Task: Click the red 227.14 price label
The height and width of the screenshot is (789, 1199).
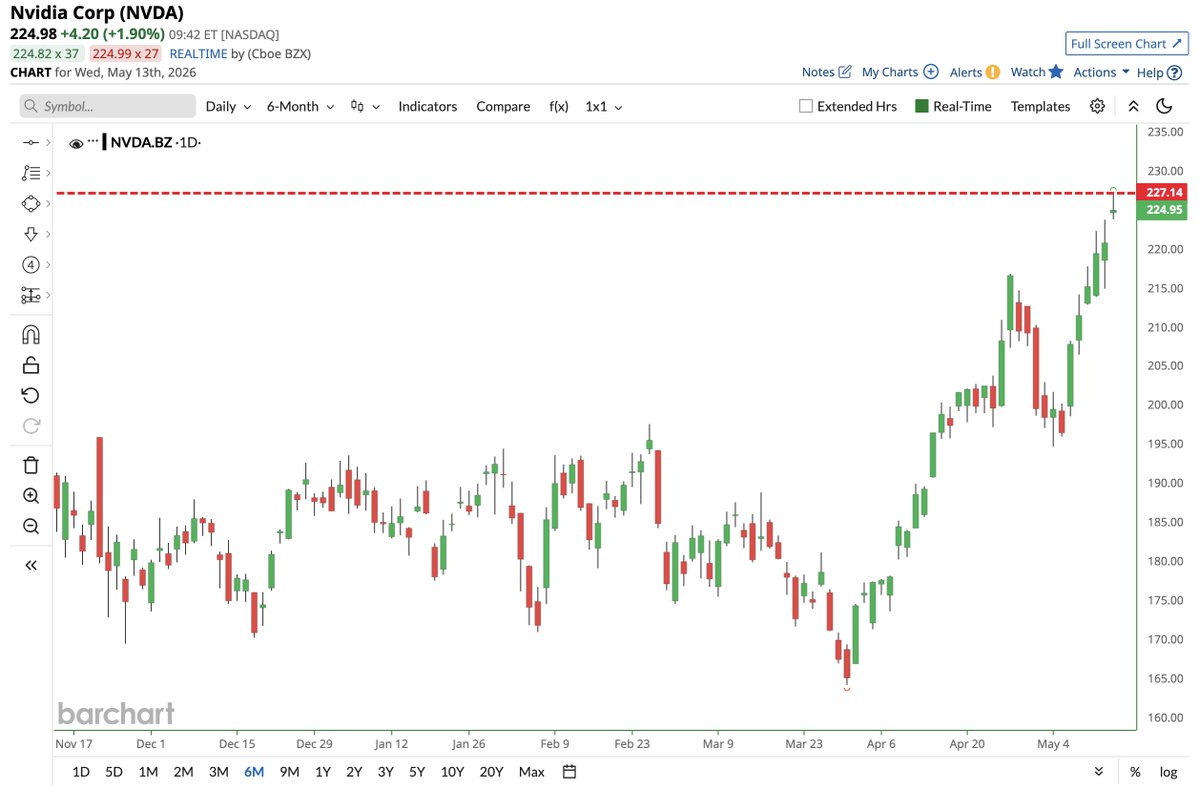Action: (x=1162, y=192)
